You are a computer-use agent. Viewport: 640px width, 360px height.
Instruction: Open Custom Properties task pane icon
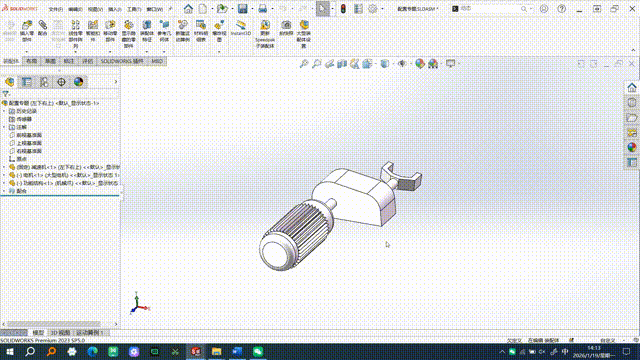(632, 162)
